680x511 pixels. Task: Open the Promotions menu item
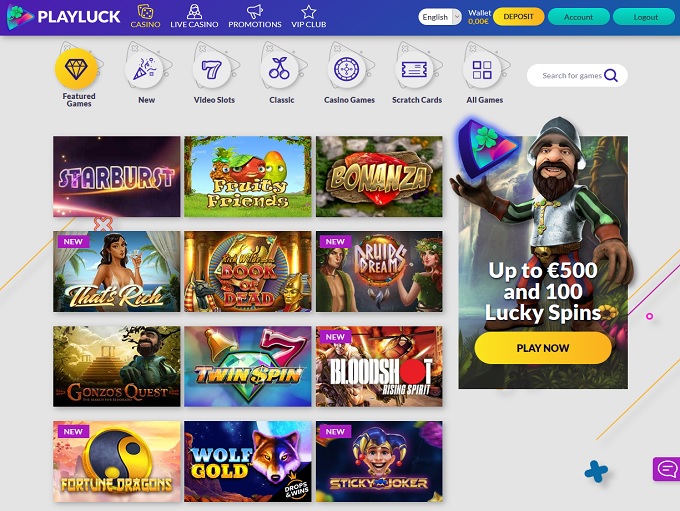coord(255,17)
